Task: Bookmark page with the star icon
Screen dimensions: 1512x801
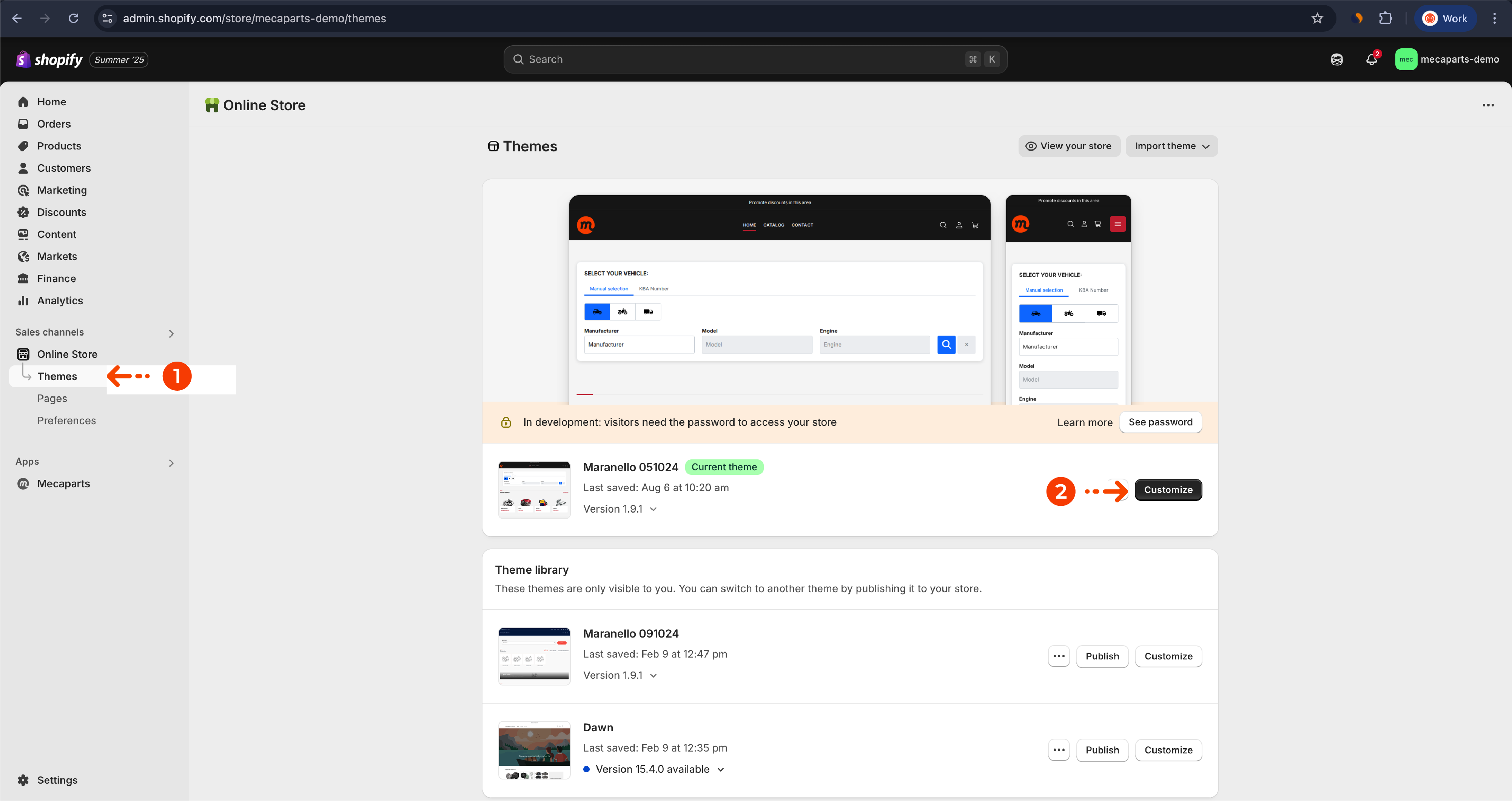Action: pyautogui.click(x=1317, y=18)
